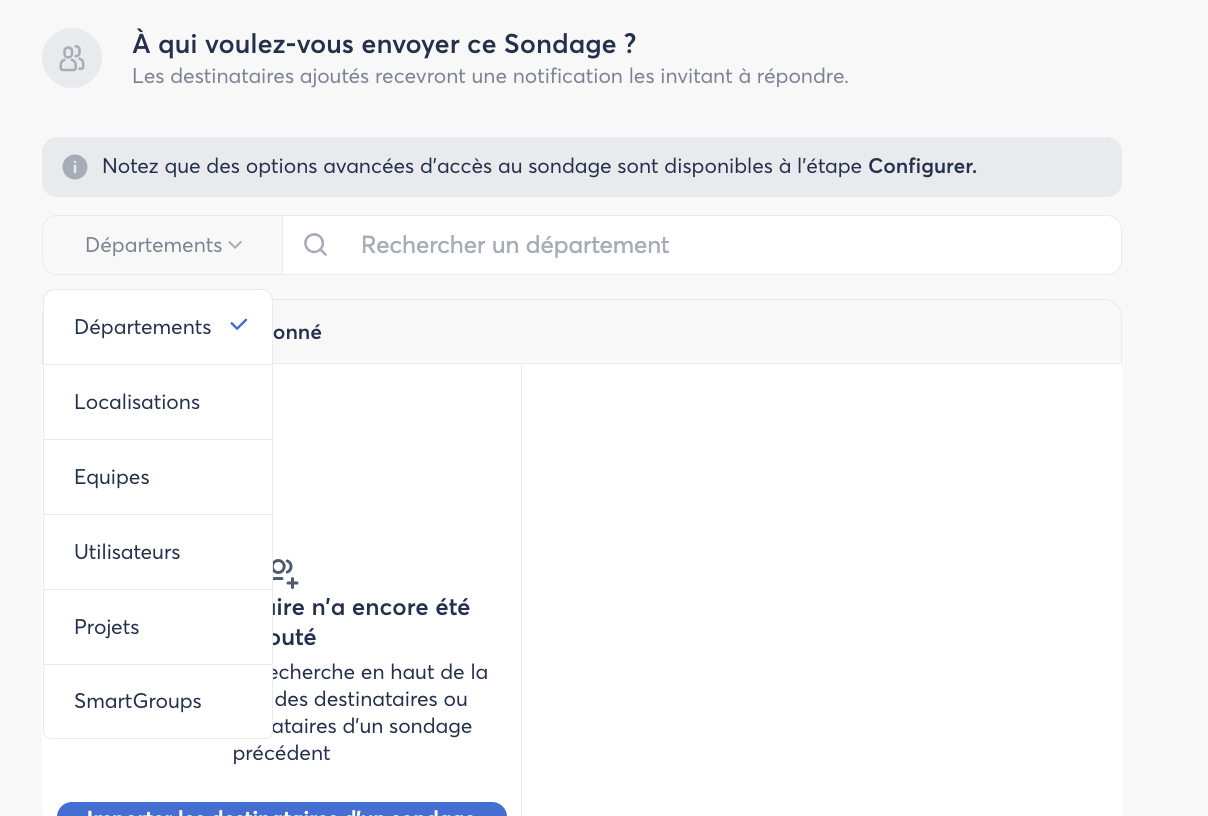
Task: Choose Localisations from the dropdown list
Action: tap(137, 402)
